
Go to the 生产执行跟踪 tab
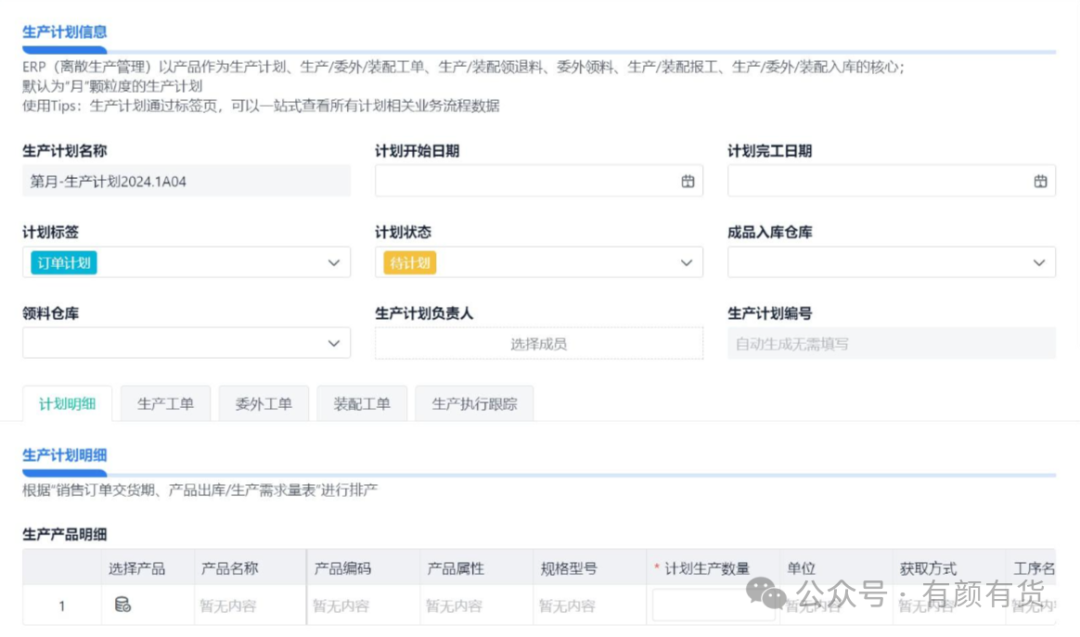474,404
